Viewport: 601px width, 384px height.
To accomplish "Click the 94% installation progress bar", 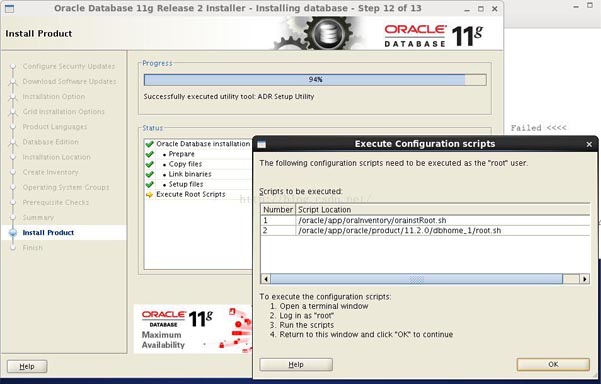I will coord(315,80).
